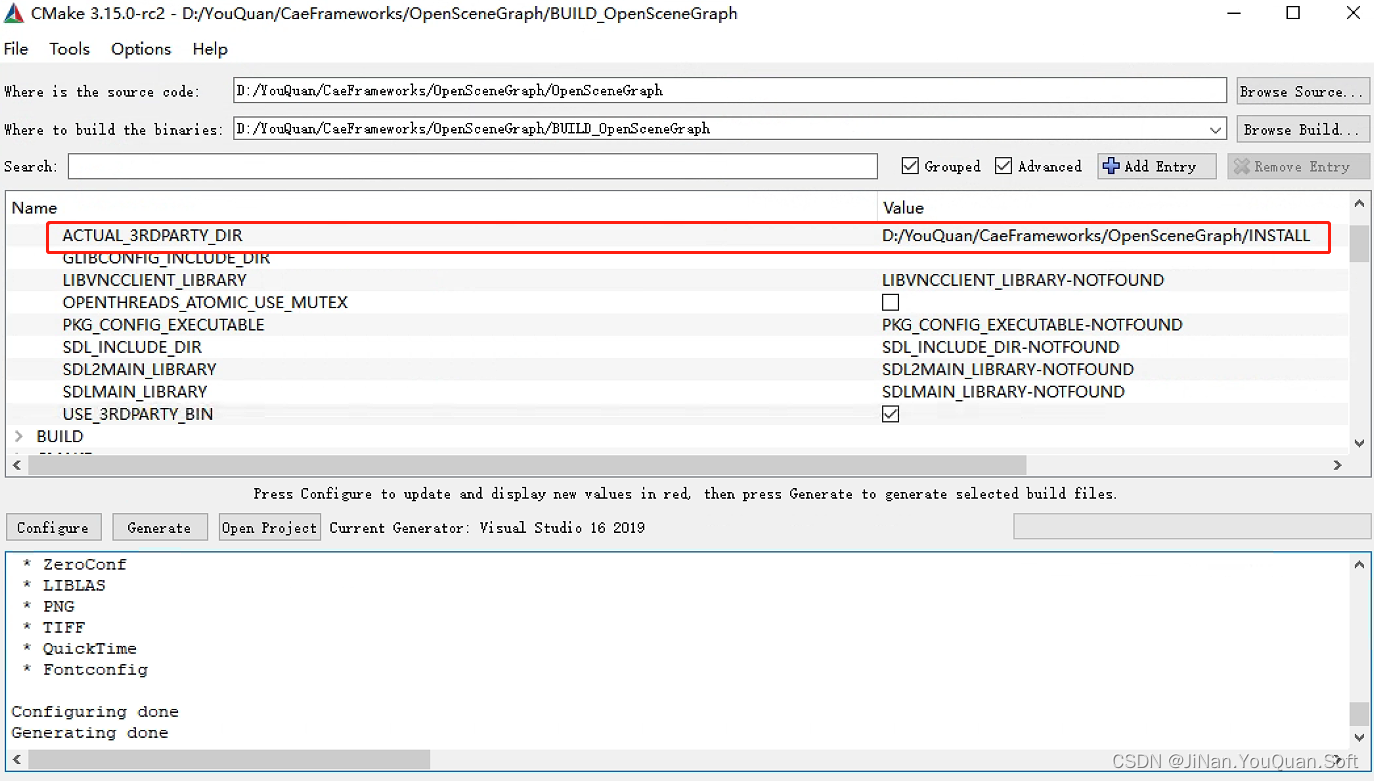Select the PKG_CONFIG_EXECUTABLE-NOTFOUND value
This screenshot has width=1374, height=781.
[x=1032, y=325]
